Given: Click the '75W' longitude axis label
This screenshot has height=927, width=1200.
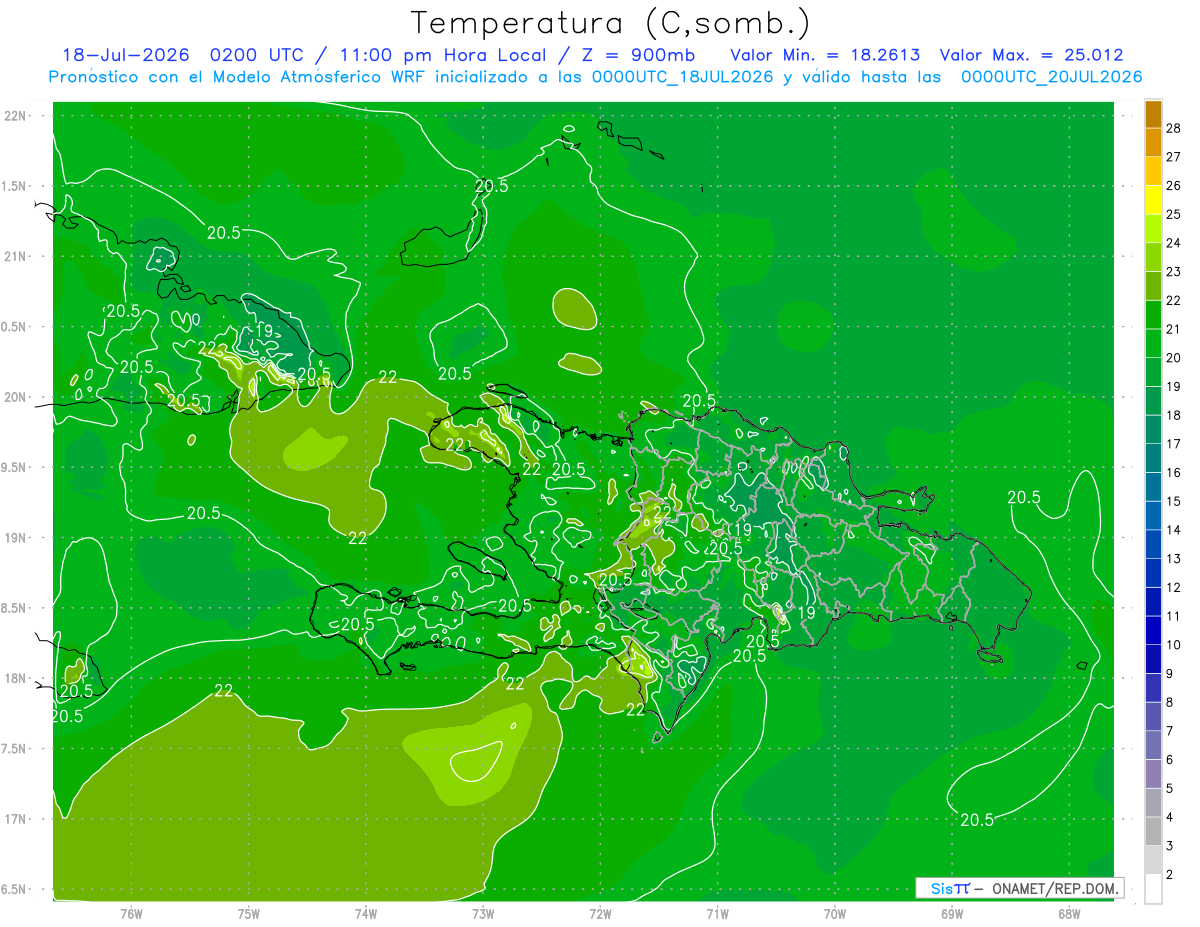Looking at the screenshot, I should point(249,914).
